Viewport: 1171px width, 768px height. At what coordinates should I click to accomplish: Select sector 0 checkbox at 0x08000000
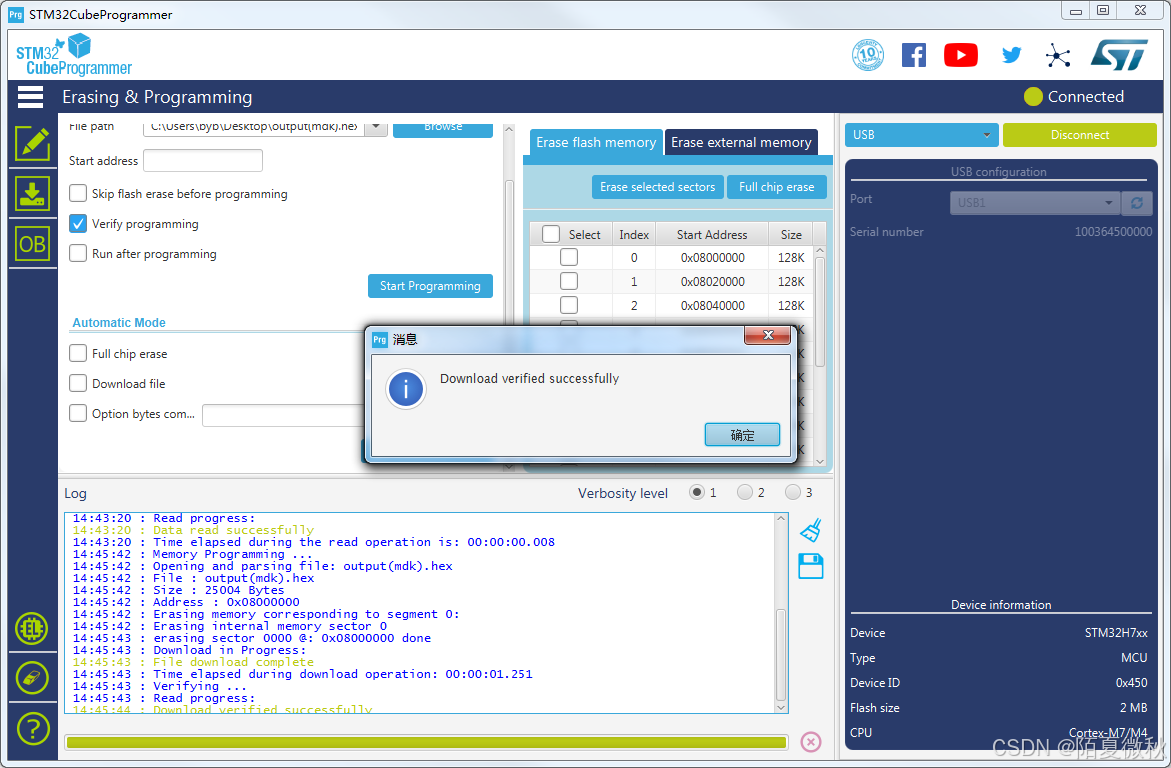click(x=569, y=257)
